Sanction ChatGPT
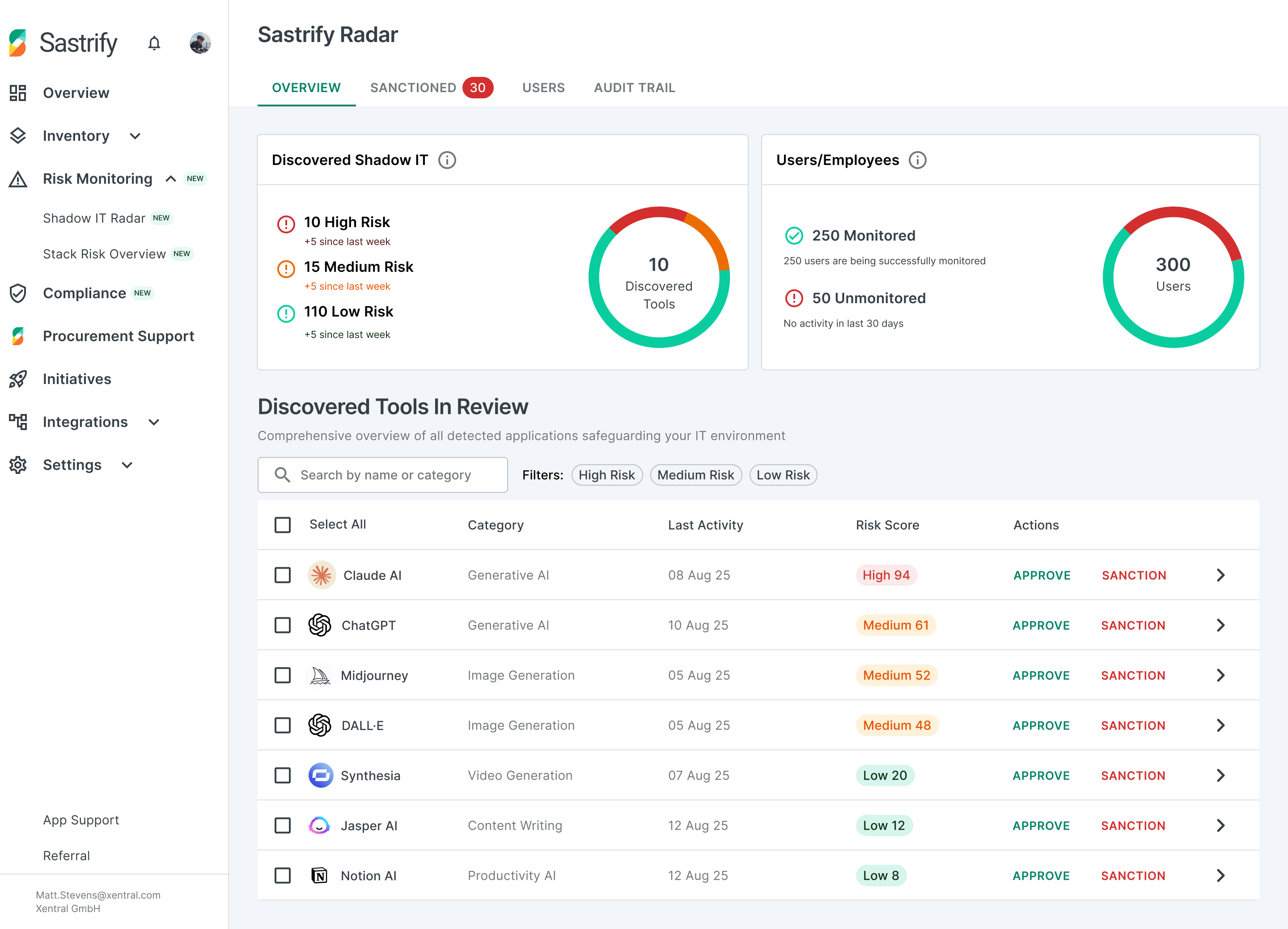The image size is (1288, 929). [x=1133, y=625]
